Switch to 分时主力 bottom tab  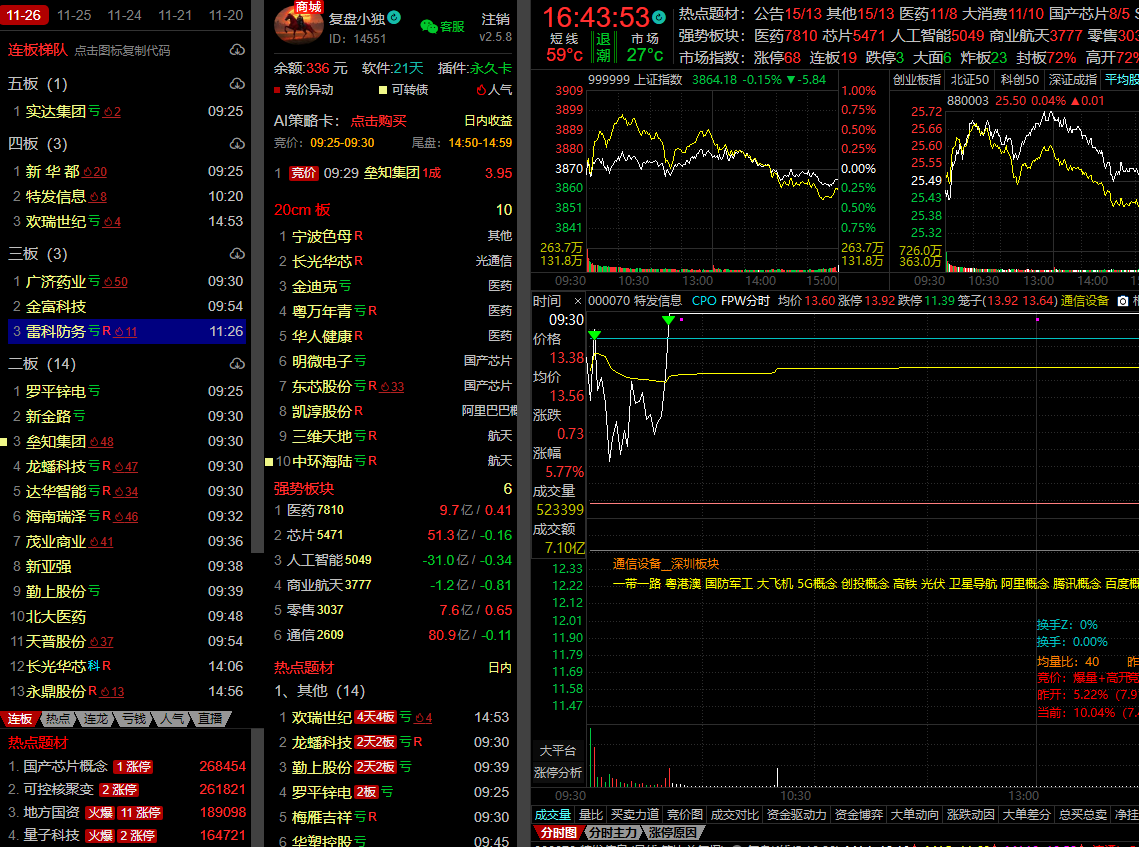click(612, 832)
